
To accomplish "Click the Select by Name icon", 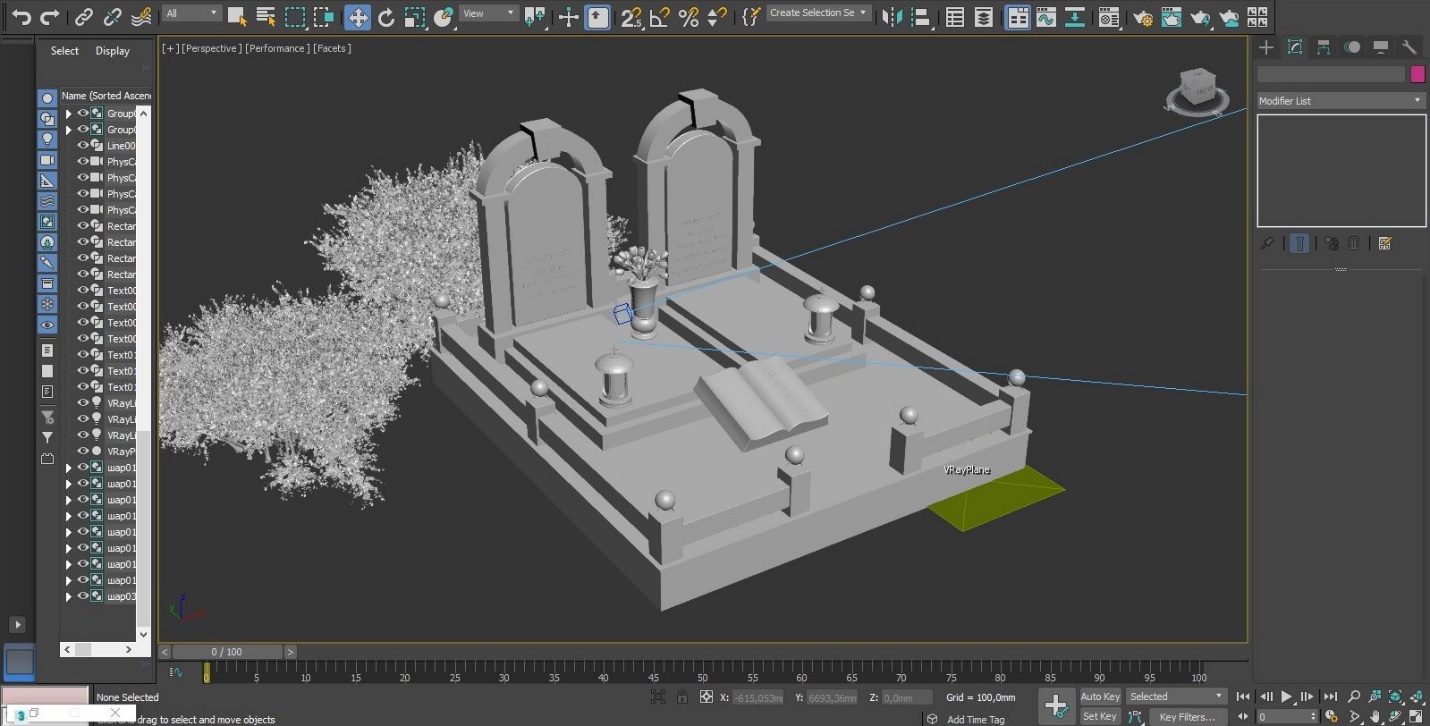I will click(x=266, y=16).
